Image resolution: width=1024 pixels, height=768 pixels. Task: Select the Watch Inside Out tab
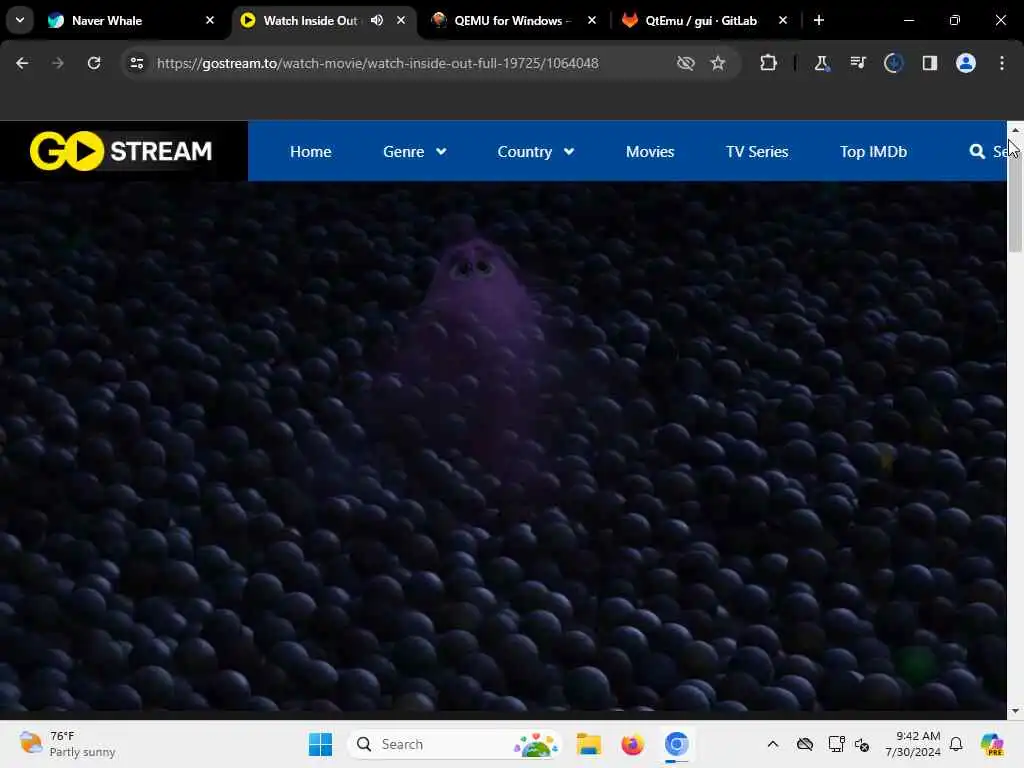coord(310,20)
